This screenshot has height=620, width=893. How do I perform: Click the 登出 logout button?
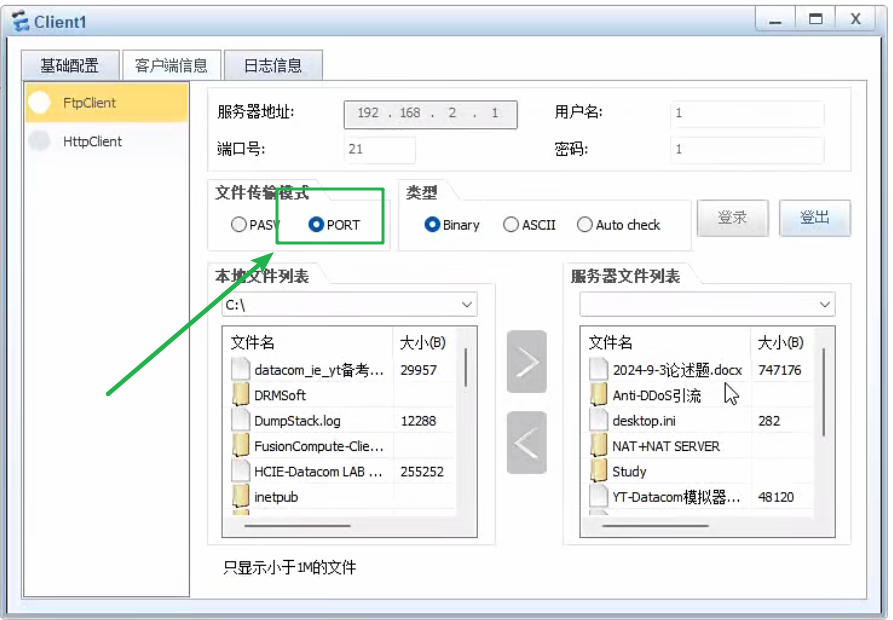[x=814, y=217]
